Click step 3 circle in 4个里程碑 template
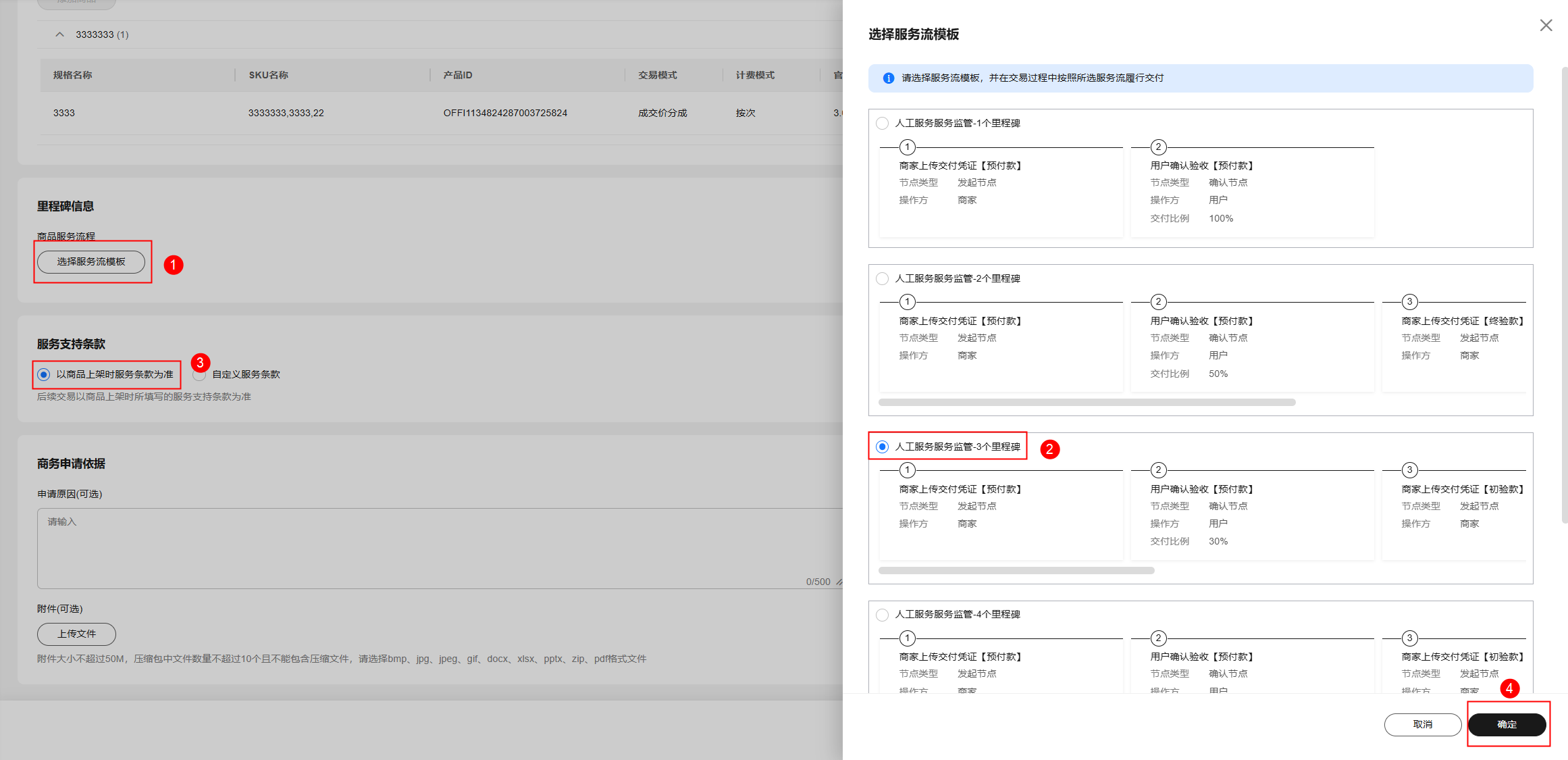The height and width of the screenshot is (760, 1568). click(x=1409, y=638)
